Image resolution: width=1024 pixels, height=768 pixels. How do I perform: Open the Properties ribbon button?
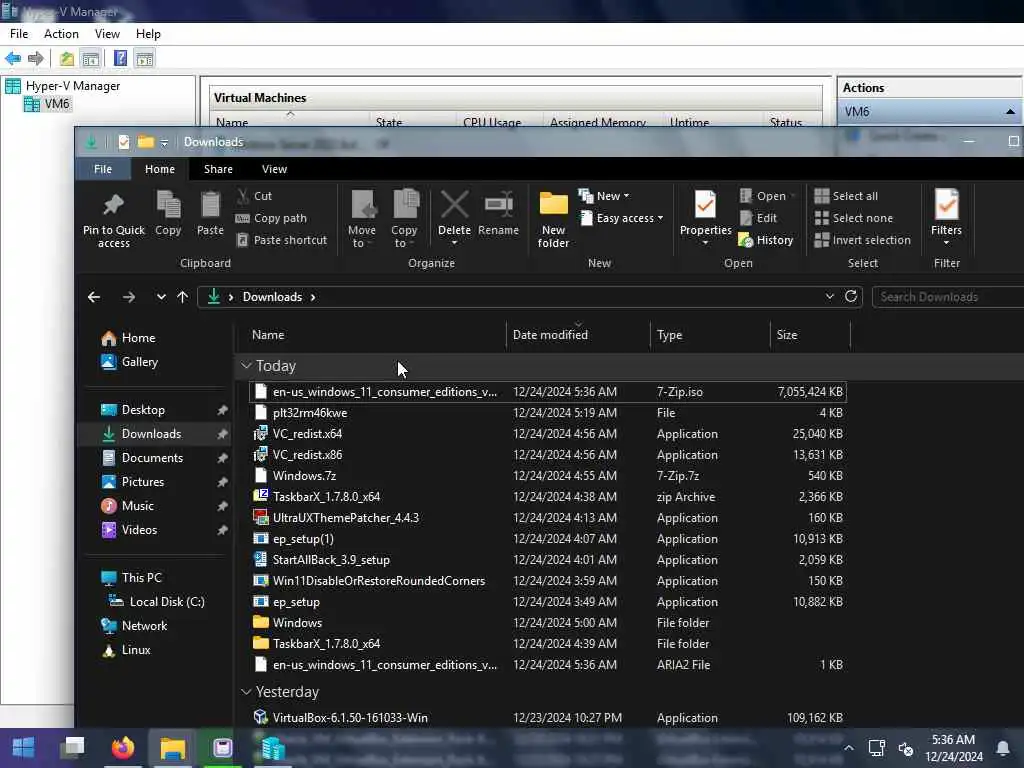pyautogui.click(x=705, y=217)
